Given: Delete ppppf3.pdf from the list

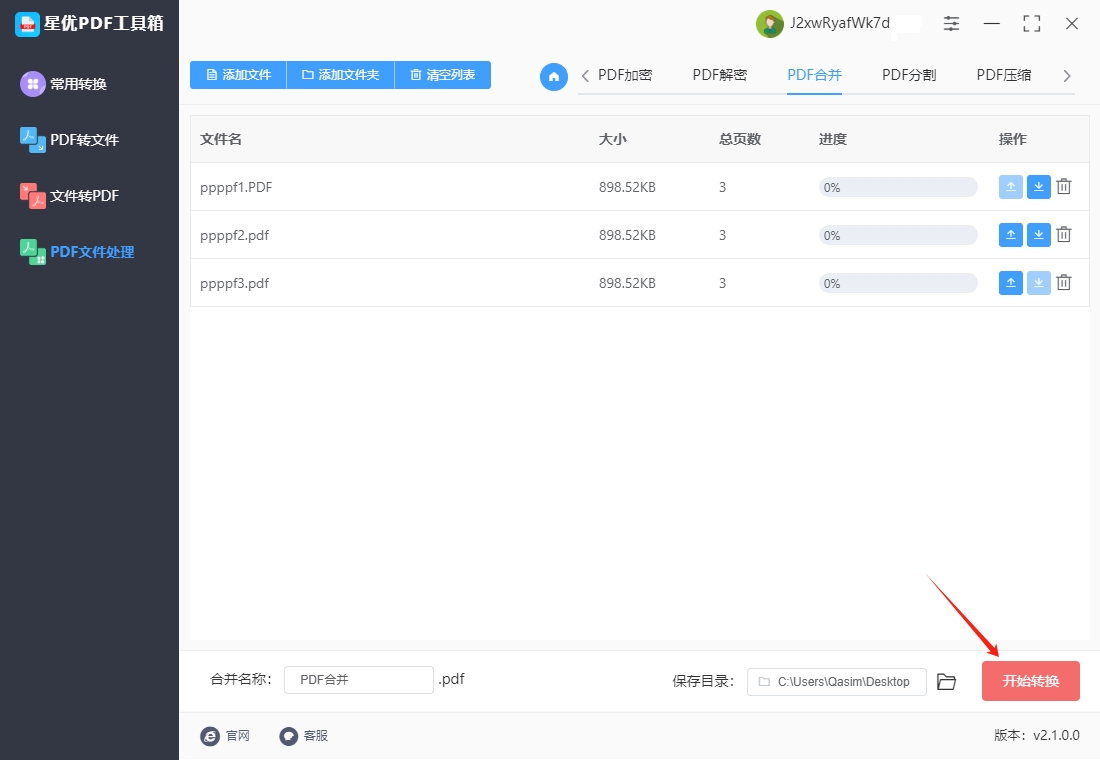Looking at the screenshot, I should 1064,283.
